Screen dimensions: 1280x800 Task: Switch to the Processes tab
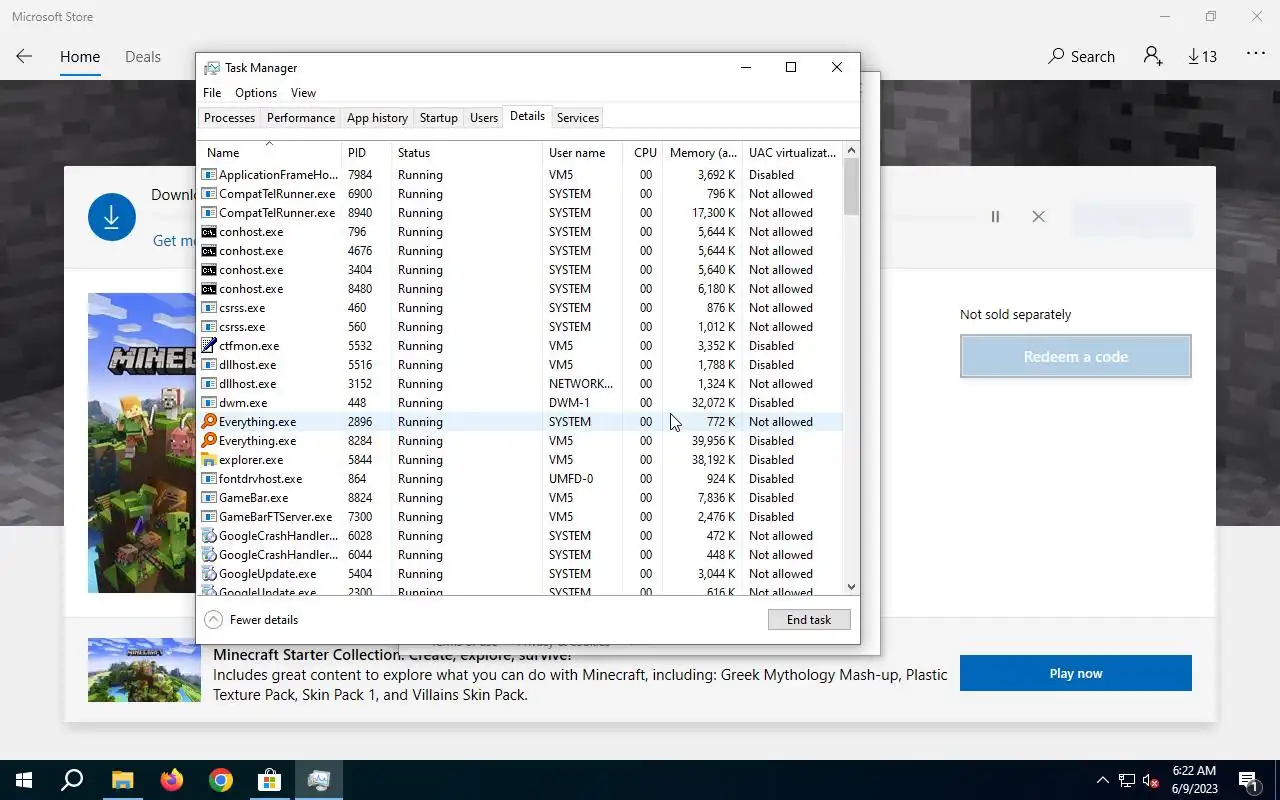click(229, 118)
